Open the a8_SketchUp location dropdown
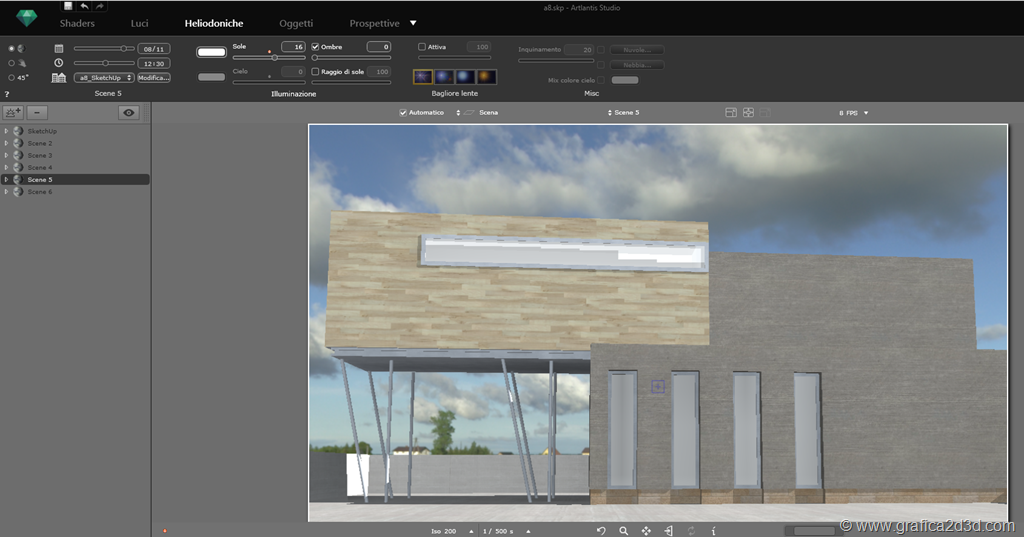 tap(104, 78)
